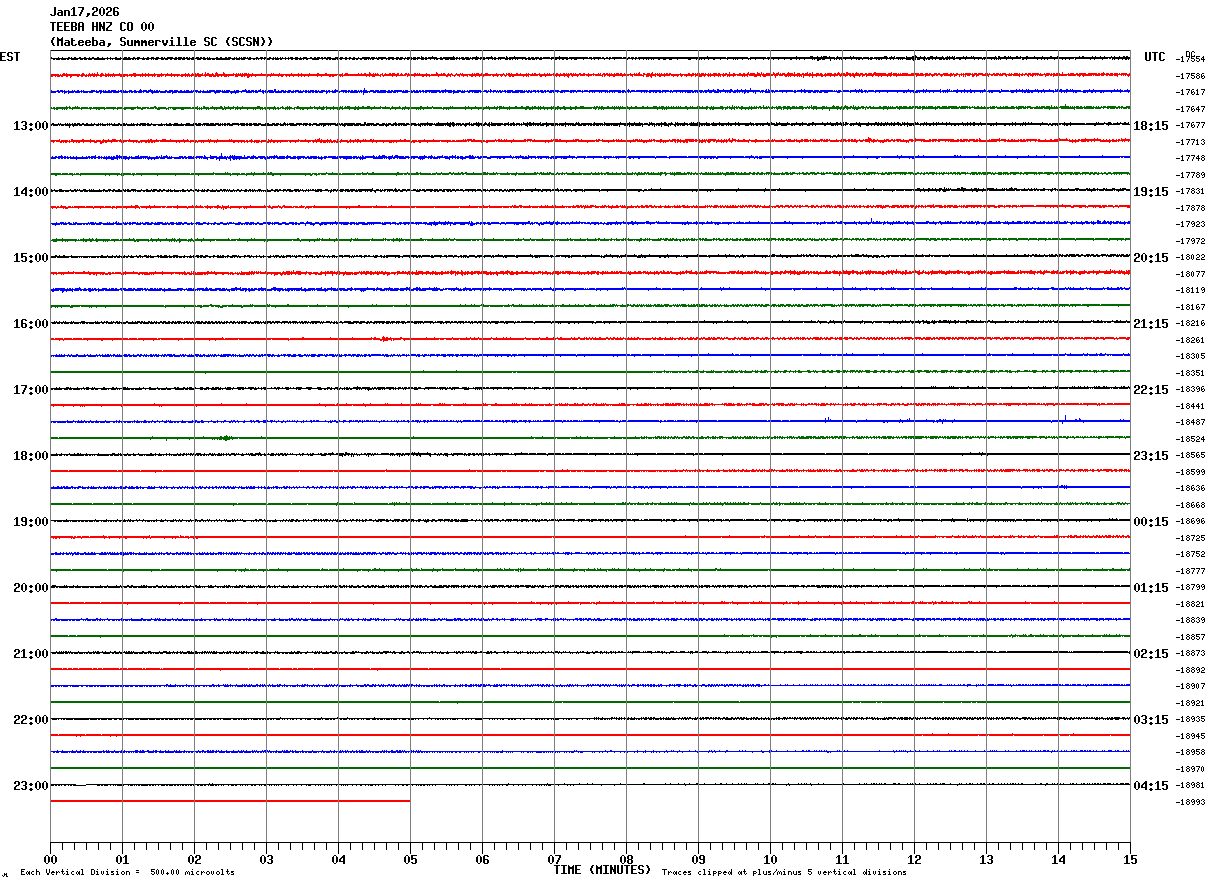Click minute tick label 00 on the time axis
Image resolution: width=1210 pixels, height=886 pixels.
(50, 860)
